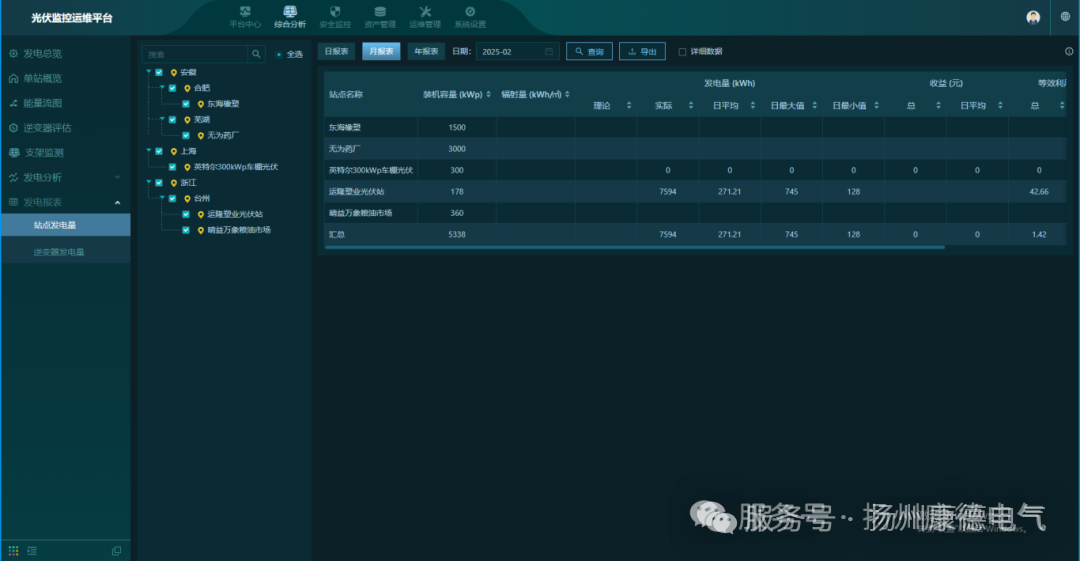Select 逆变器发电量 in the sidebar
Screen dimensions: 1080x561
[58, 252]
